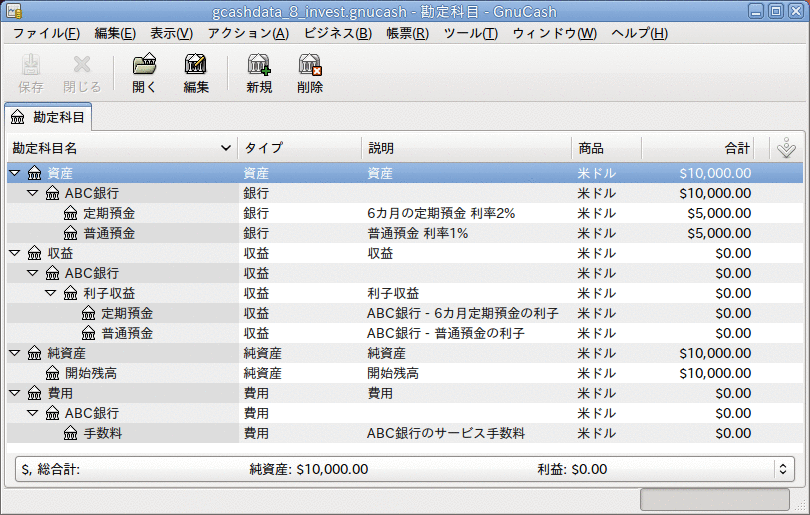The height and width of the screenshot is (515, 810).
Task: Collapse the 純資産 tree node
Action: pos(15,353)
